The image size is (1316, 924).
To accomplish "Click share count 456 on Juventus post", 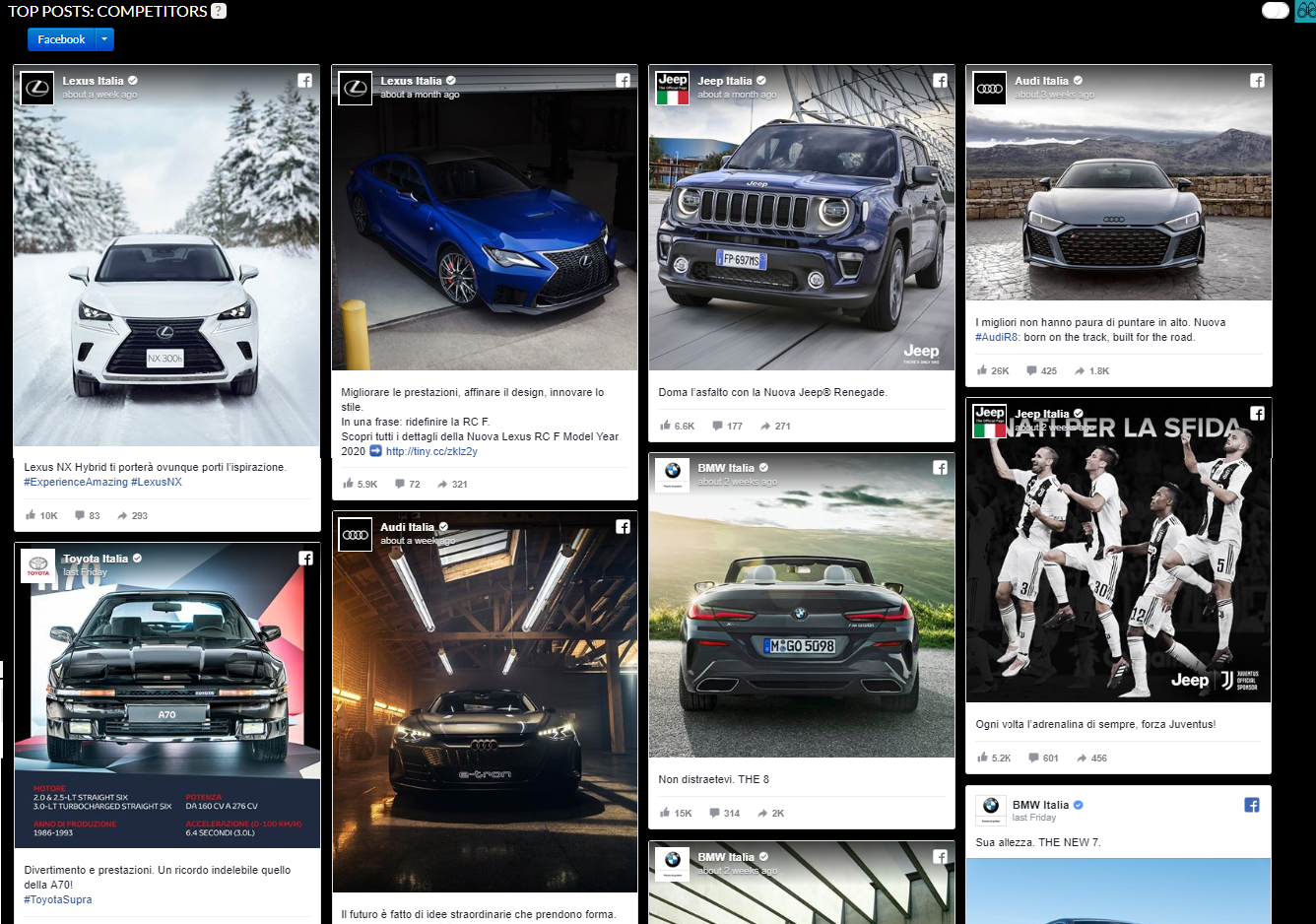I will [1099, 759].
